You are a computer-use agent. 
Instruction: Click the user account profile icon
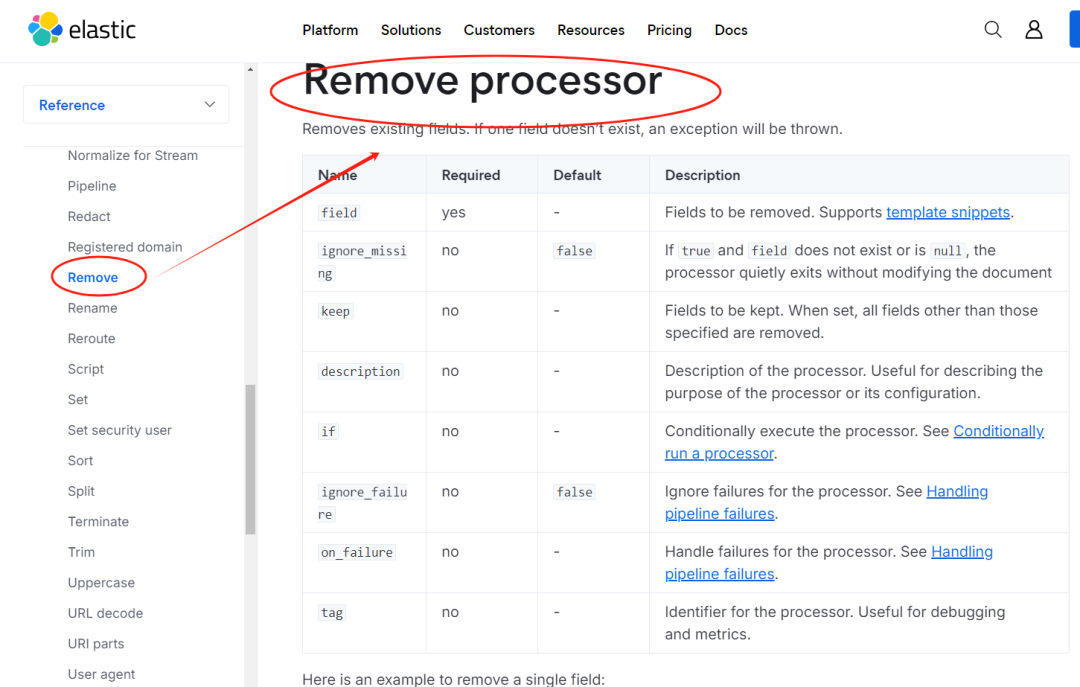click(x=1034, y=30)
